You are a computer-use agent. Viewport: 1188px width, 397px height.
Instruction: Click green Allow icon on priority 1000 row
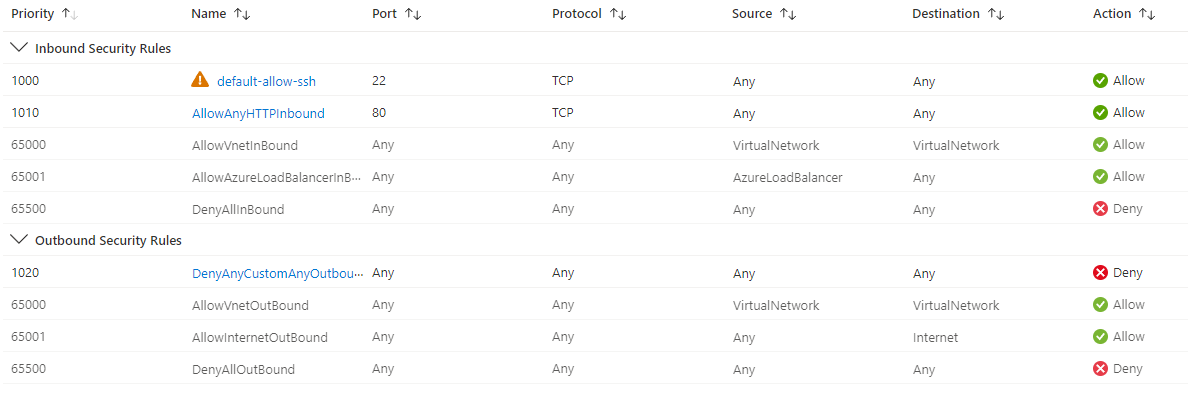pyautogui.click(x=1100, y=81)
